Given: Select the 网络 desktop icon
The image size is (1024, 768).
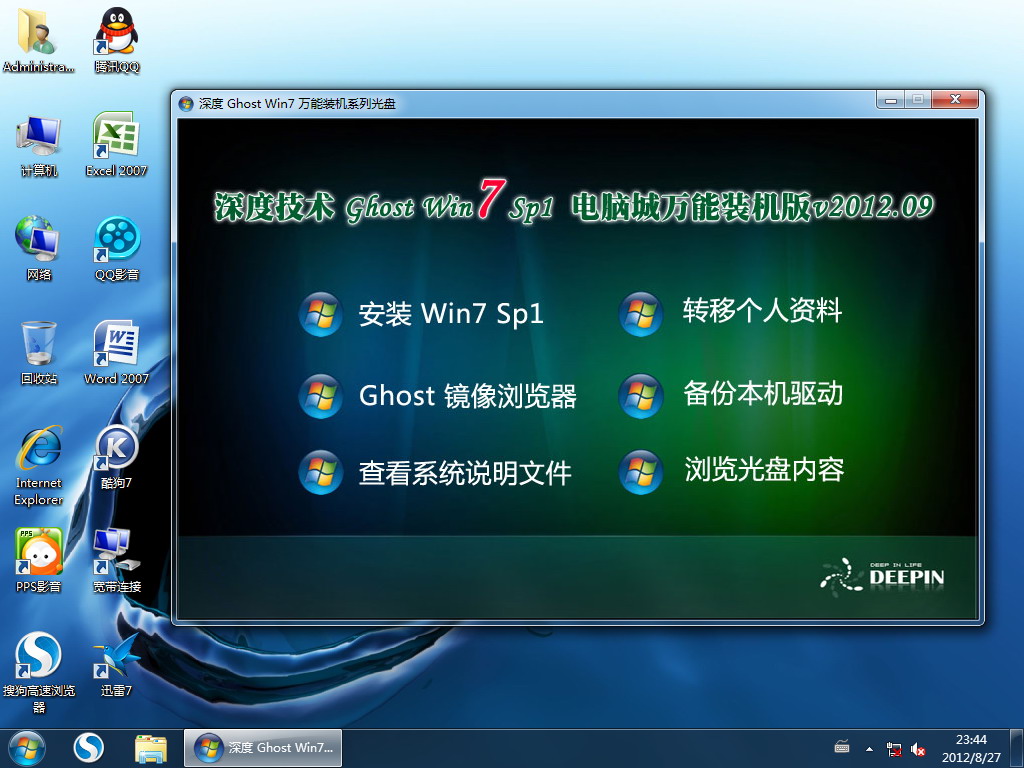Looking at the screenshot, I should [39, 248].
